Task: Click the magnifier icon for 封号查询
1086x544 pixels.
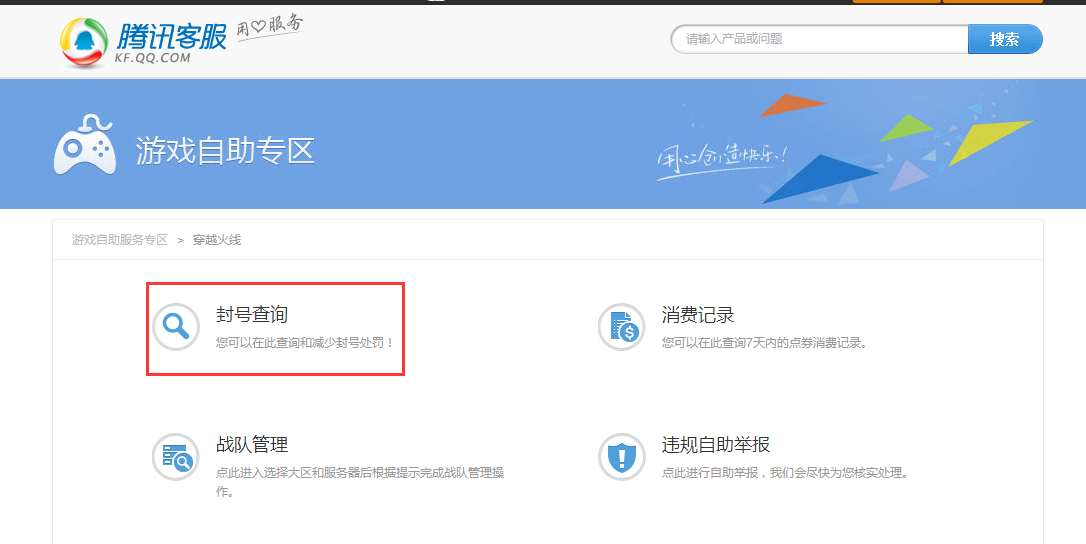Action: 176,326
